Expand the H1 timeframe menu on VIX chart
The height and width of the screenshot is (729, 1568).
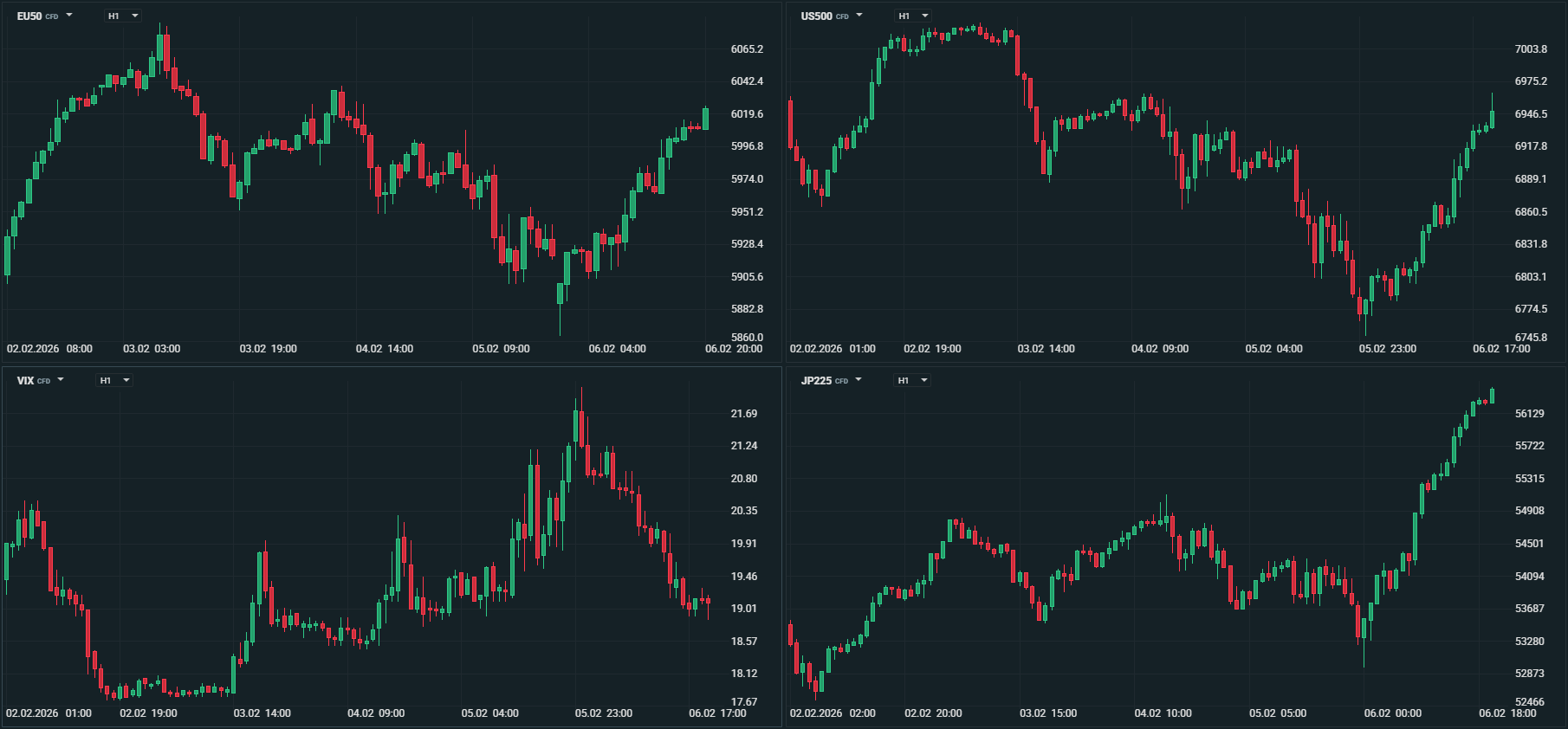114,380
